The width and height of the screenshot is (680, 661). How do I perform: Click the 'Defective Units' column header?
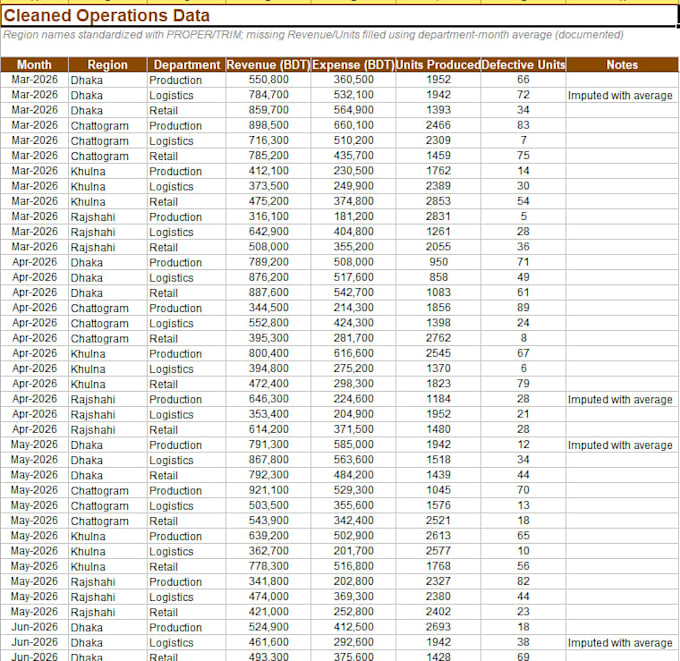(523, 65)
